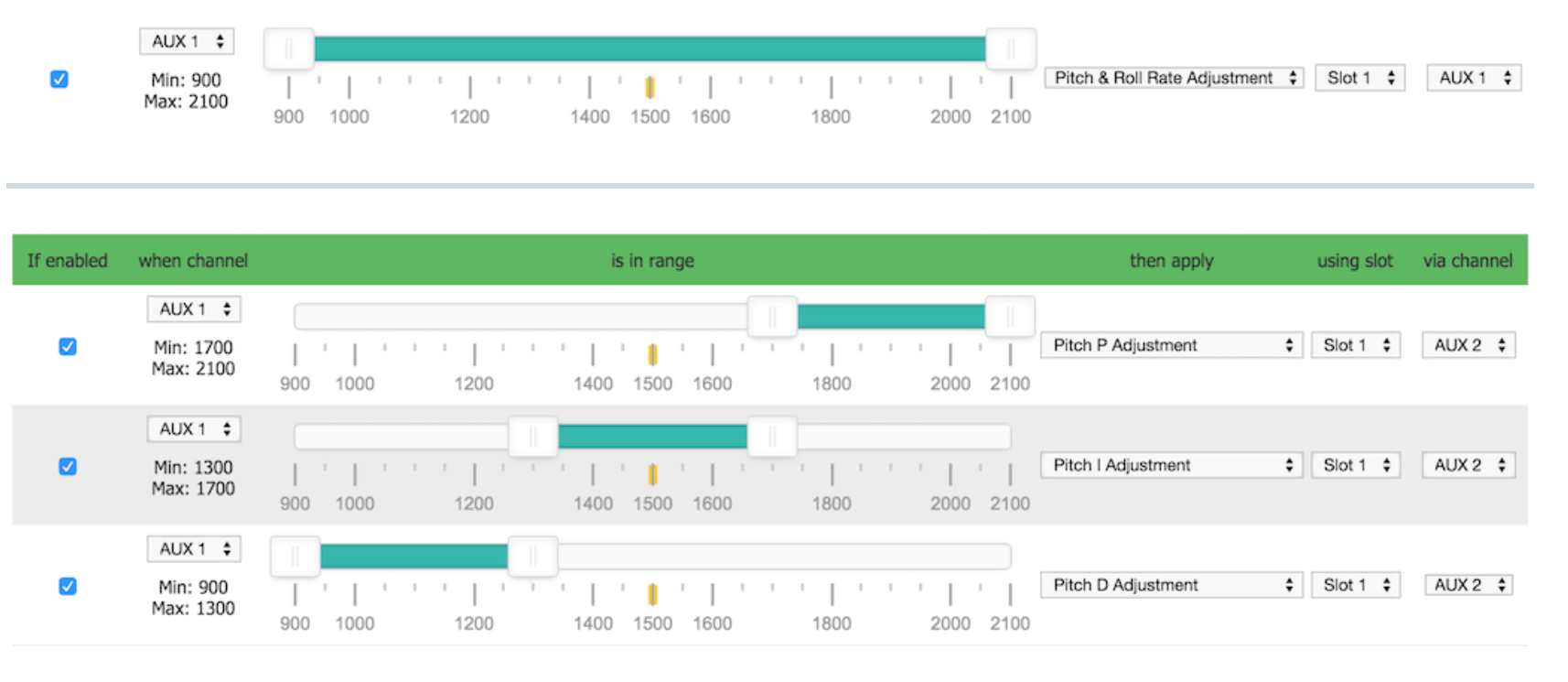Click the teal range bar of the Pitch I slider

[652, 437]
